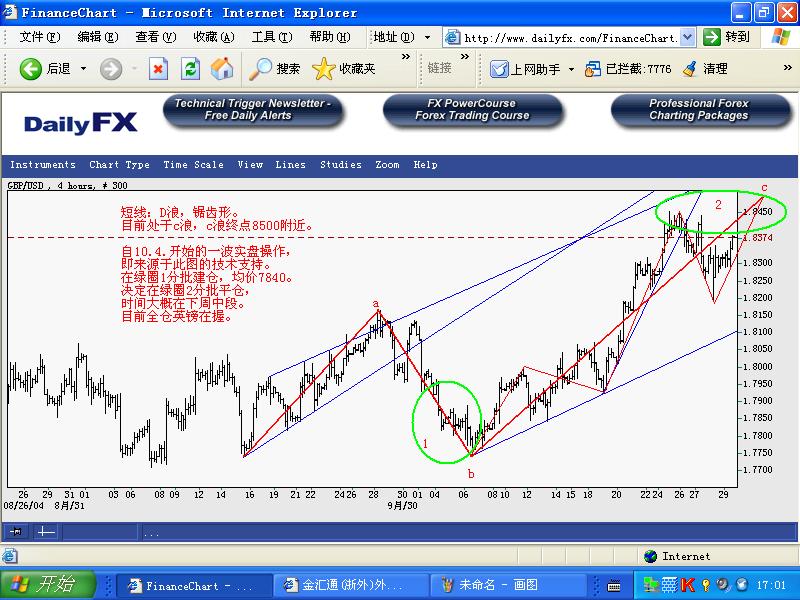Click FX PowerCourse Forex Trading Course button
The width and height of the screenshot is (800, 600).
pos(472,110)
